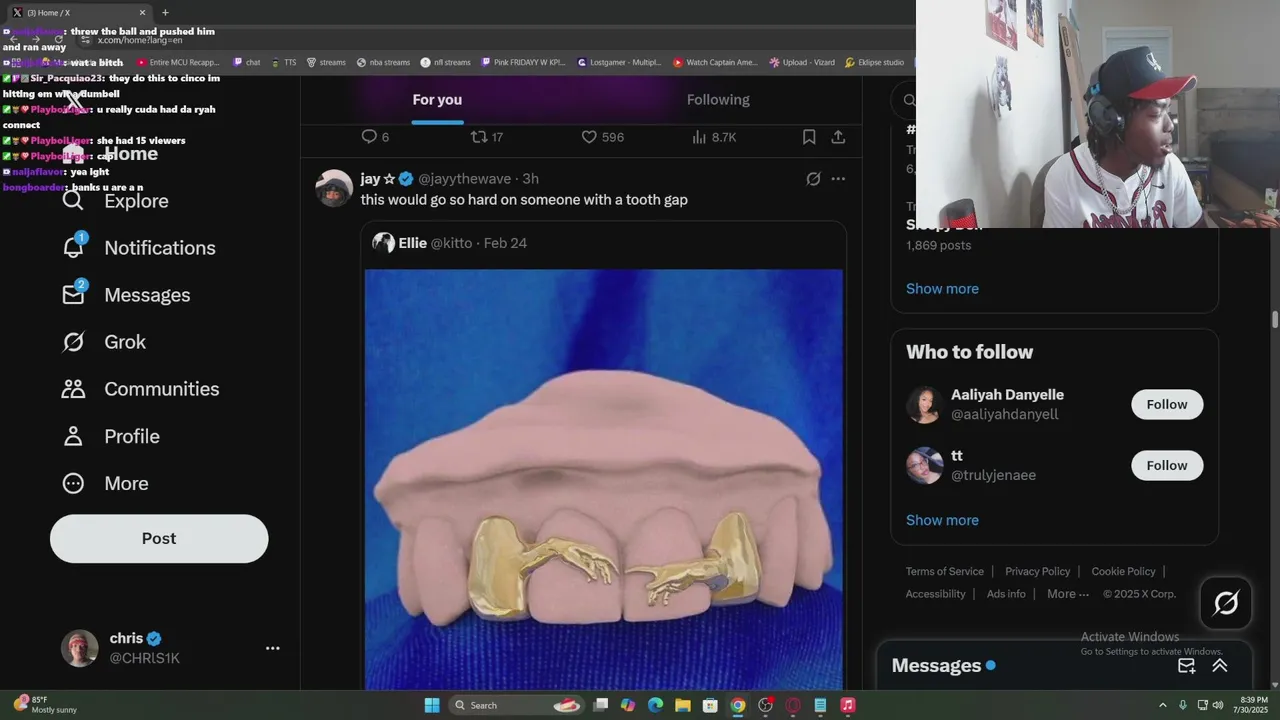This screenshot has height=720, width=1280.
Task: Open the gold grillz teeth image
Action: point(603,479)
